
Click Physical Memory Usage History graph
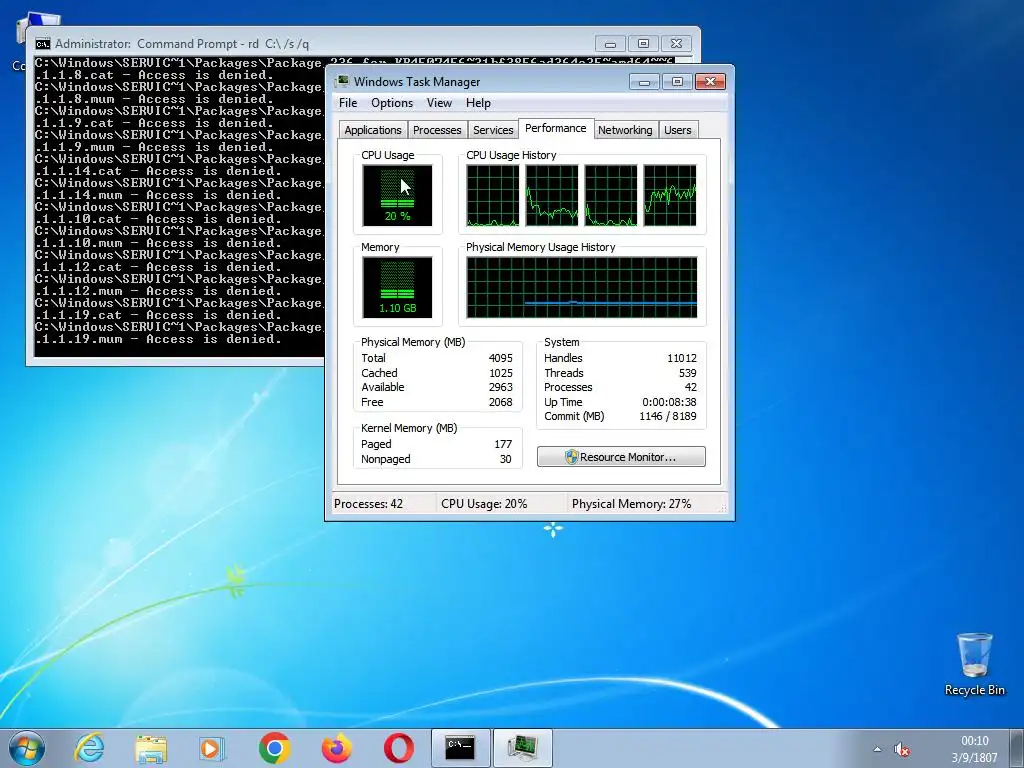click(582, 287)
